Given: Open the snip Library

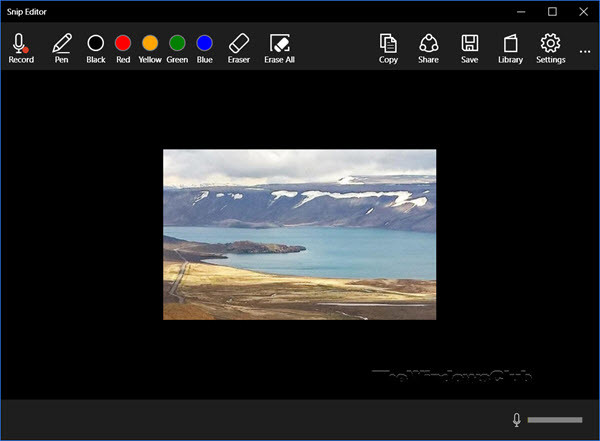Looking at the screenshot, I should (x=510, y=48).
